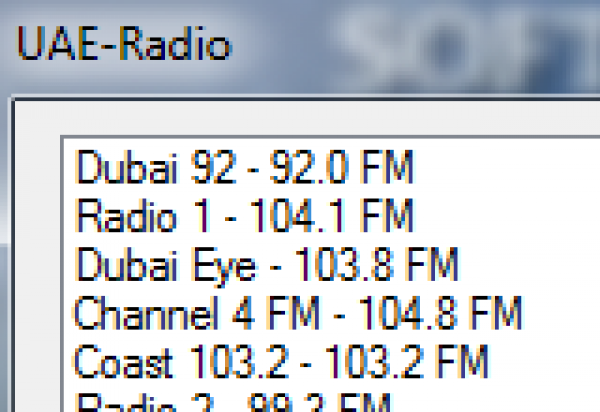Screen dimensions: 600x412
Task: Select Dubai 92 - 92.0 FM station
Action: tap(244, 167)
